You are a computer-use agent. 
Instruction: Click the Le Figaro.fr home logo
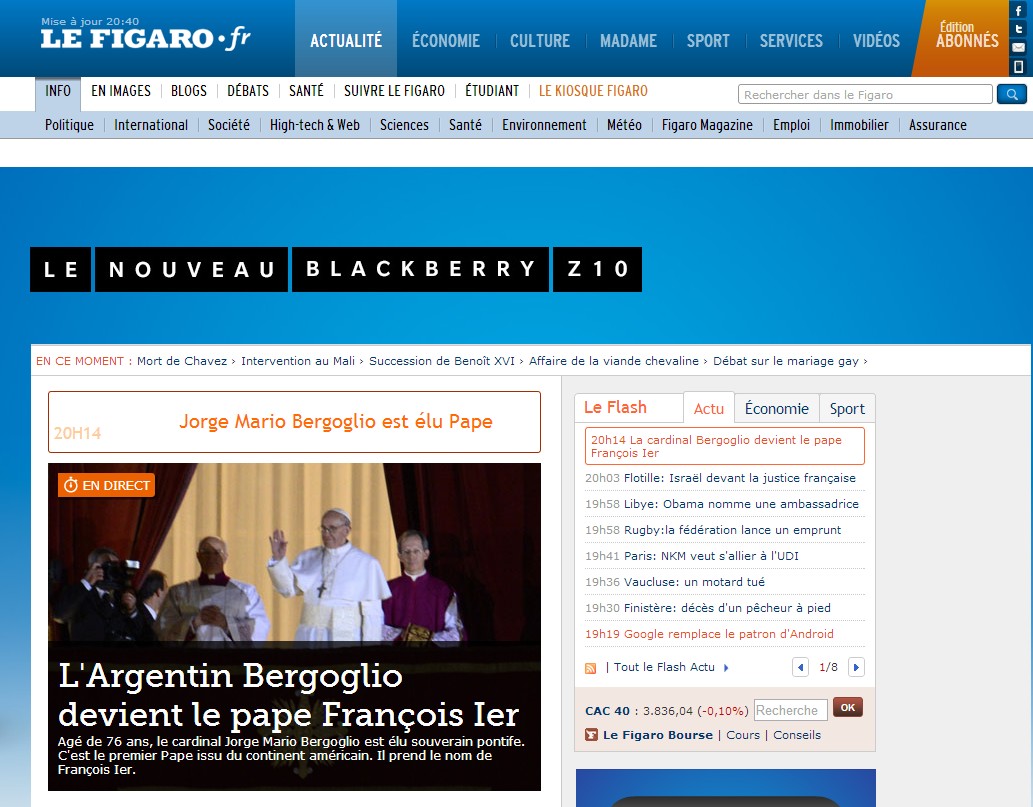tap(145, 39)
